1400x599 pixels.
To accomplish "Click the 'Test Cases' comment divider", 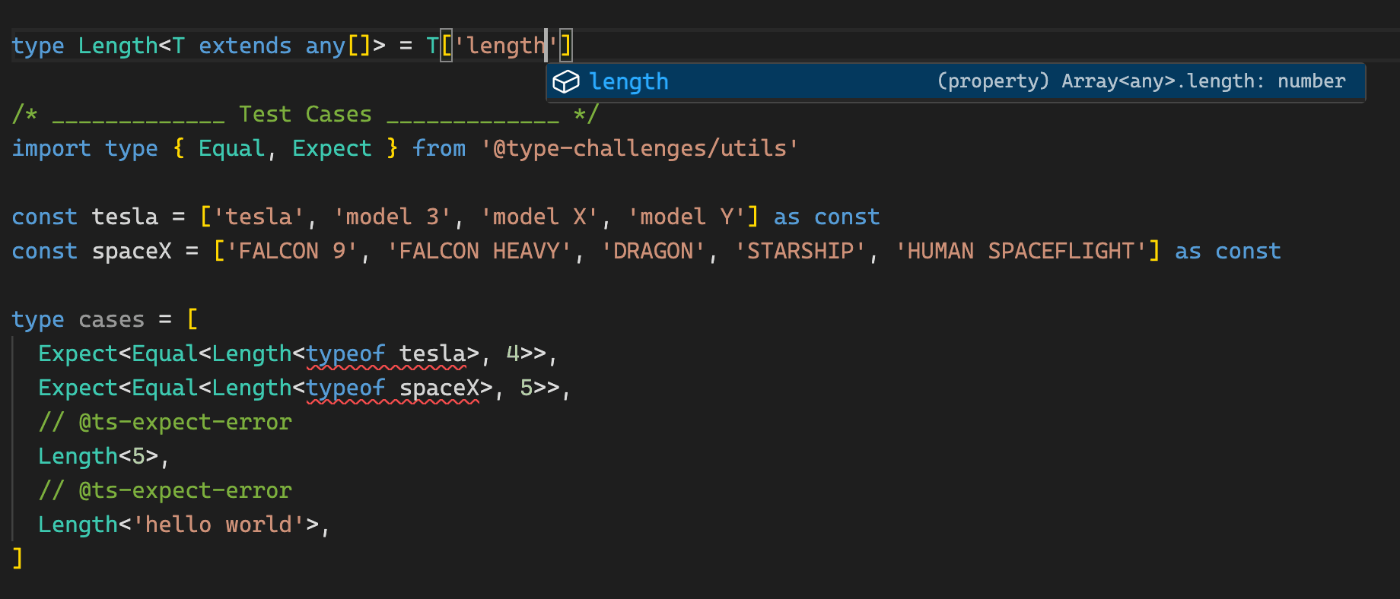I will (x=305, y=115).
